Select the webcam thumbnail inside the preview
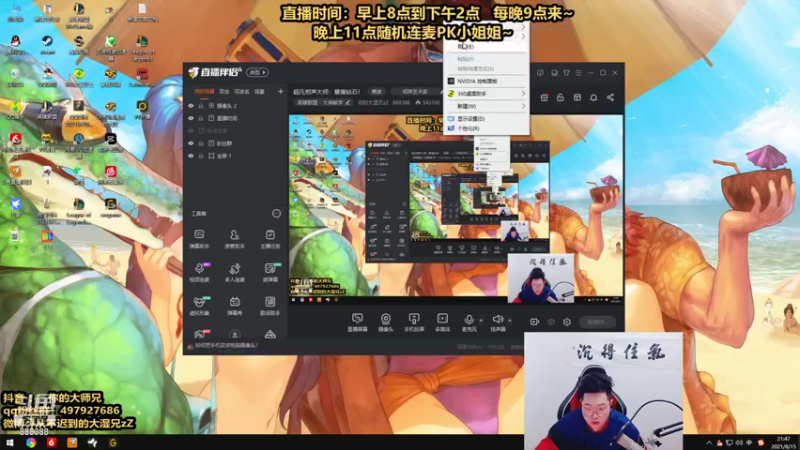800x450 pixels. click(x=541, y=278)
